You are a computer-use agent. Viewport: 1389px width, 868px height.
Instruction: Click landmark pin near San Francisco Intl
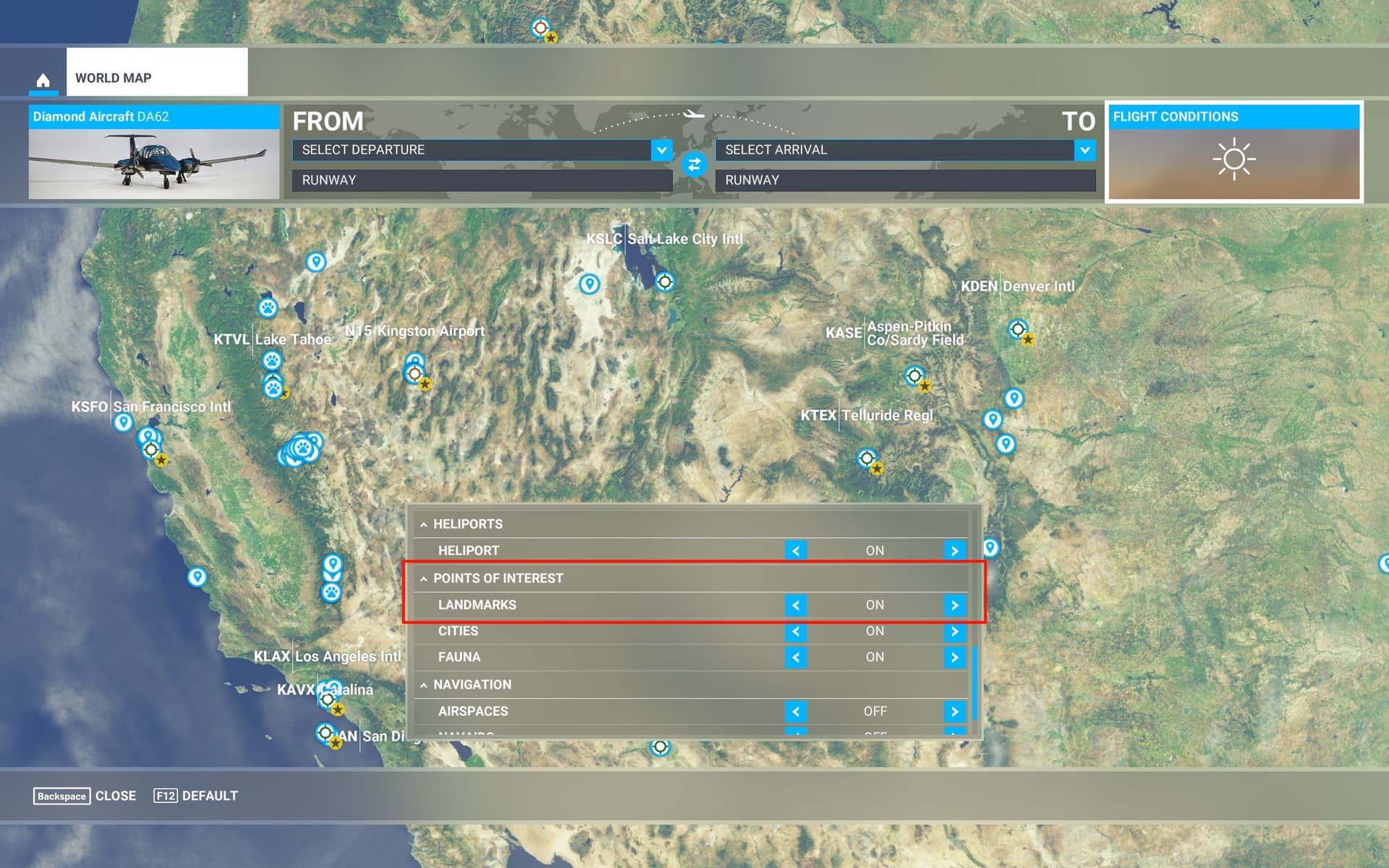pos(124,422)
